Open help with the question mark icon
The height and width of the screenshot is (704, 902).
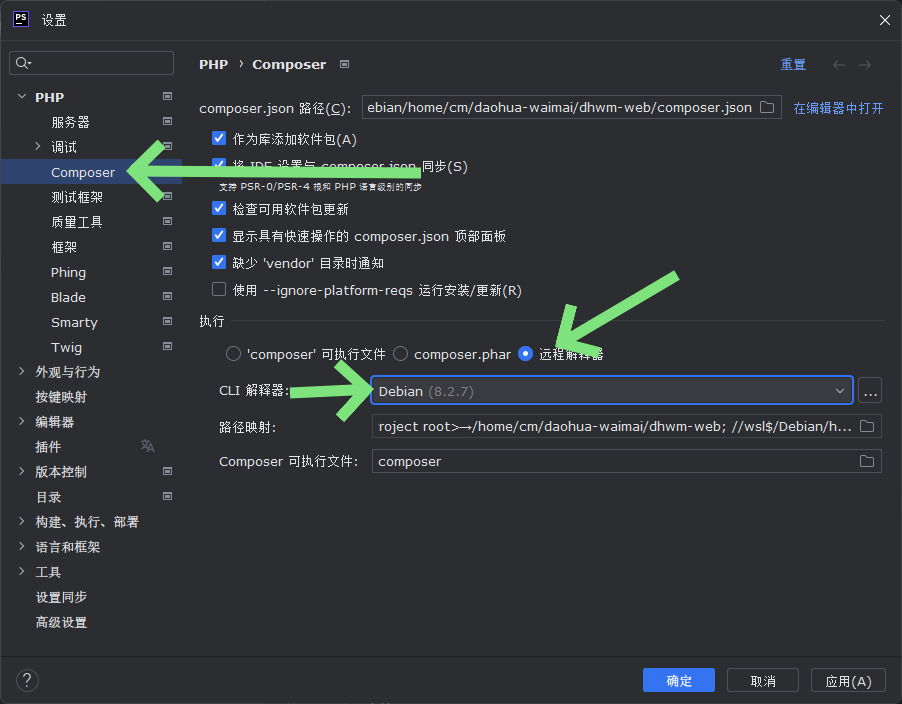pyautogui.click(x=27, y=681)
